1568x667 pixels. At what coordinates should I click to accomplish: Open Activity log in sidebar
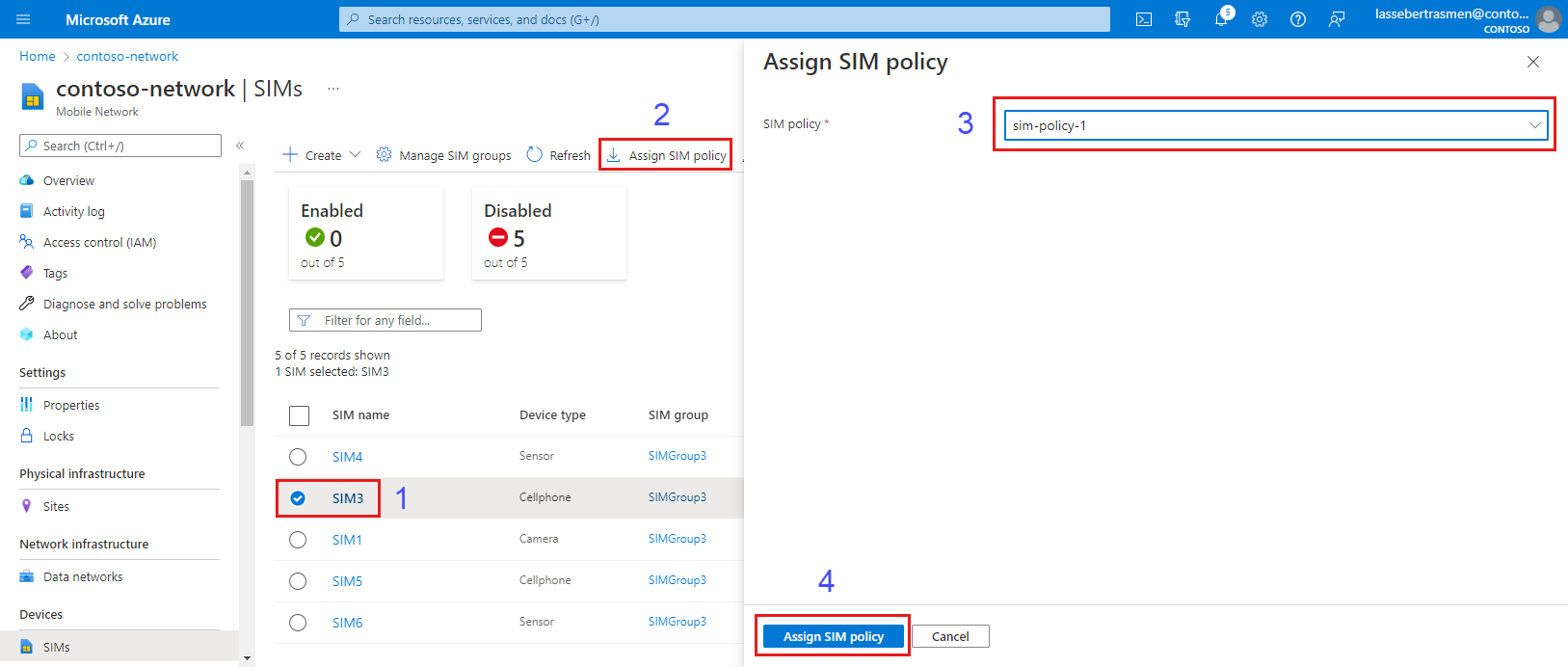[x=74, y=212]
